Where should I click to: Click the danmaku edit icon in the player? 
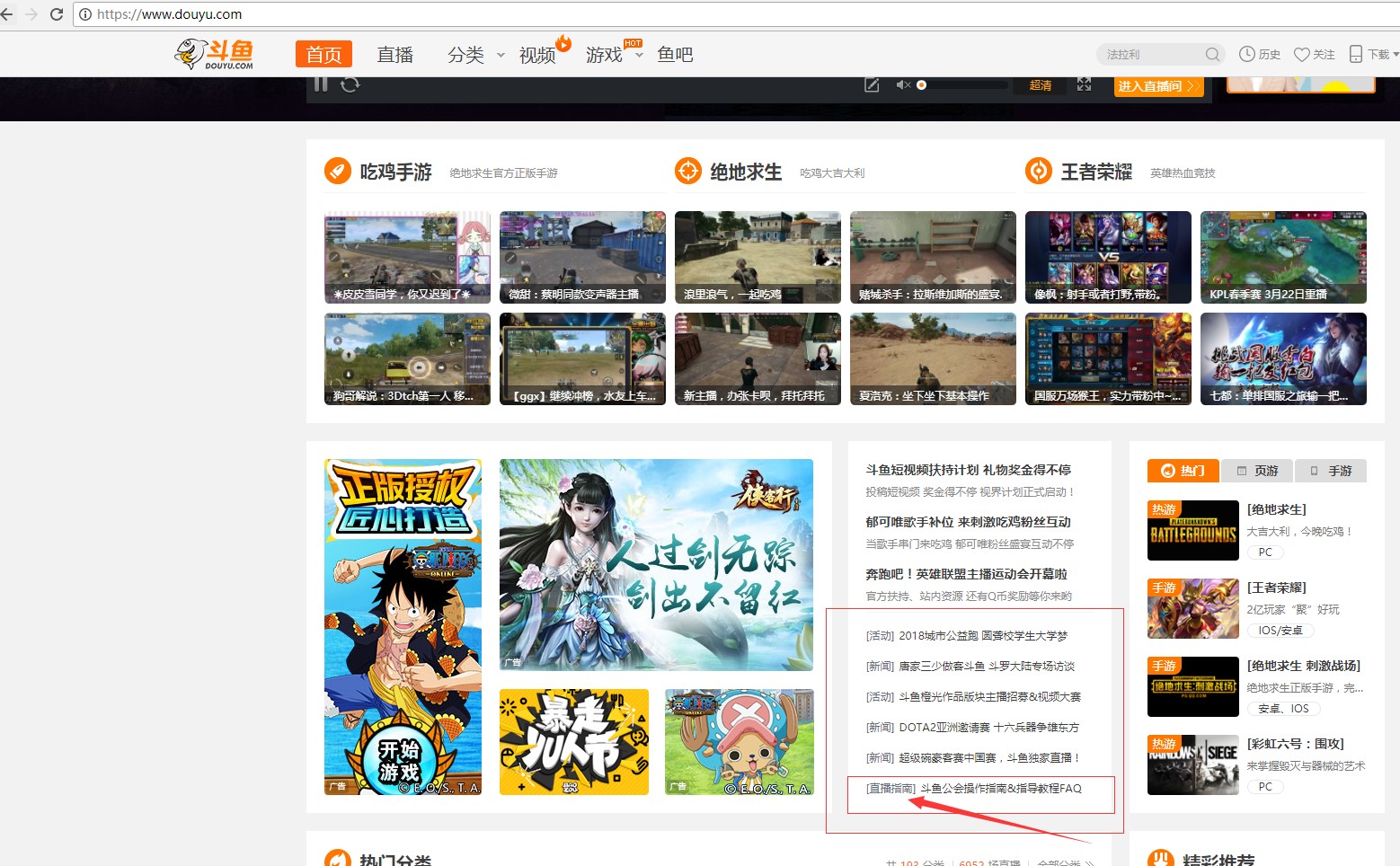[872, 85]
